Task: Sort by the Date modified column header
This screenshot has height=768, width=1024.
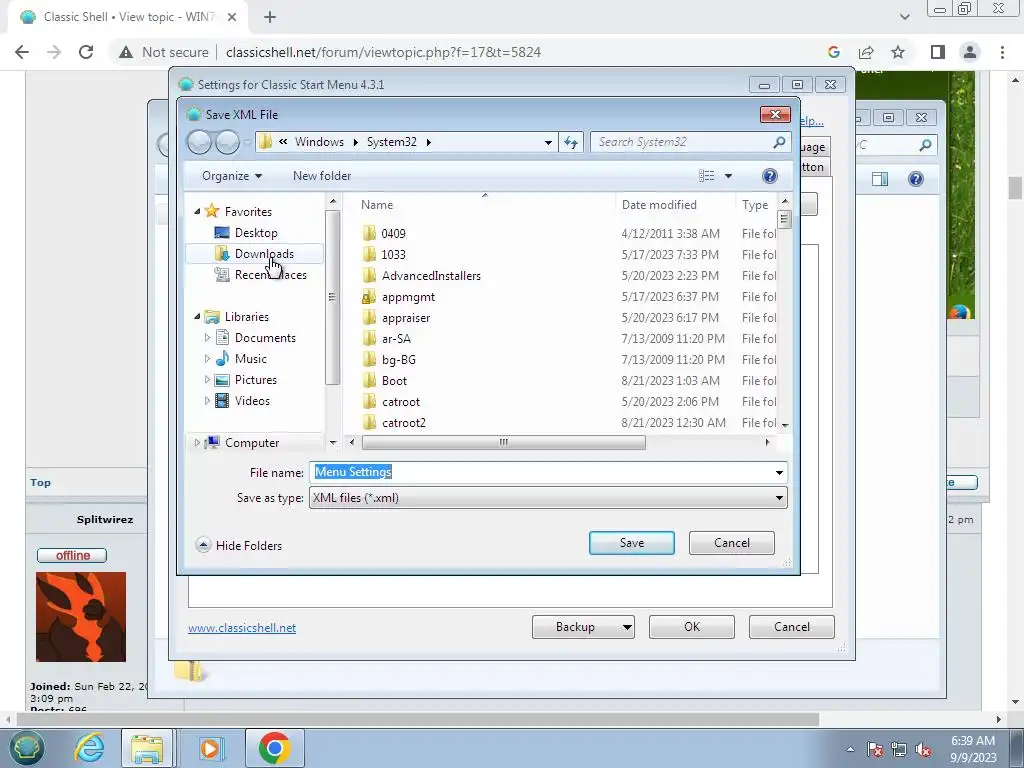Action: click(x=659, y=204)
